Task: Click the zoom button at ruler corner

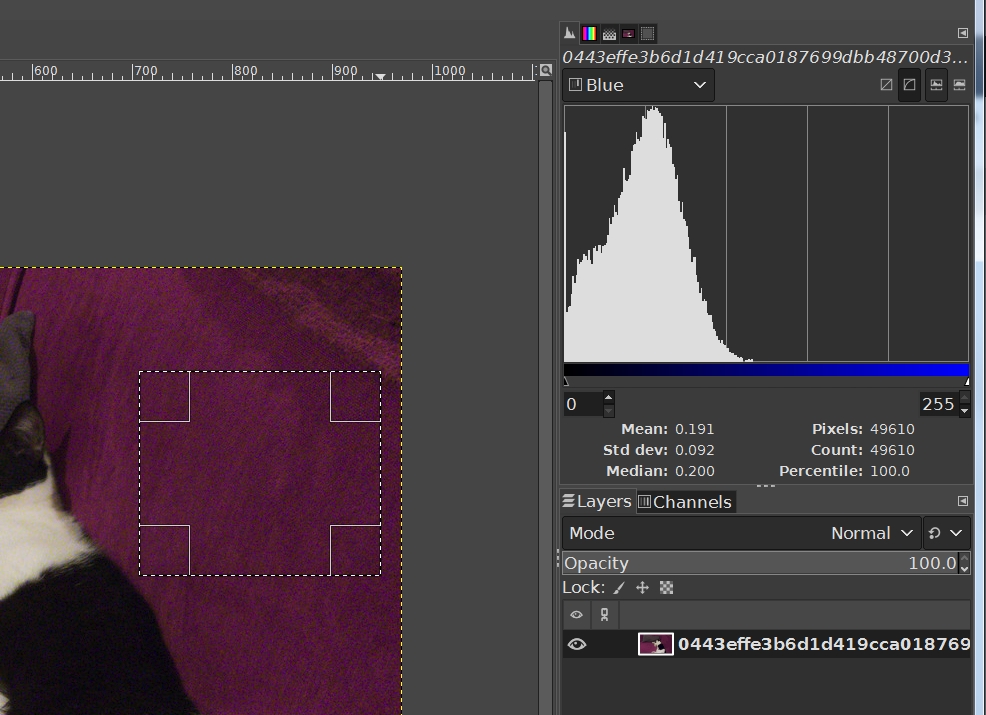Action: pos(545,70)
